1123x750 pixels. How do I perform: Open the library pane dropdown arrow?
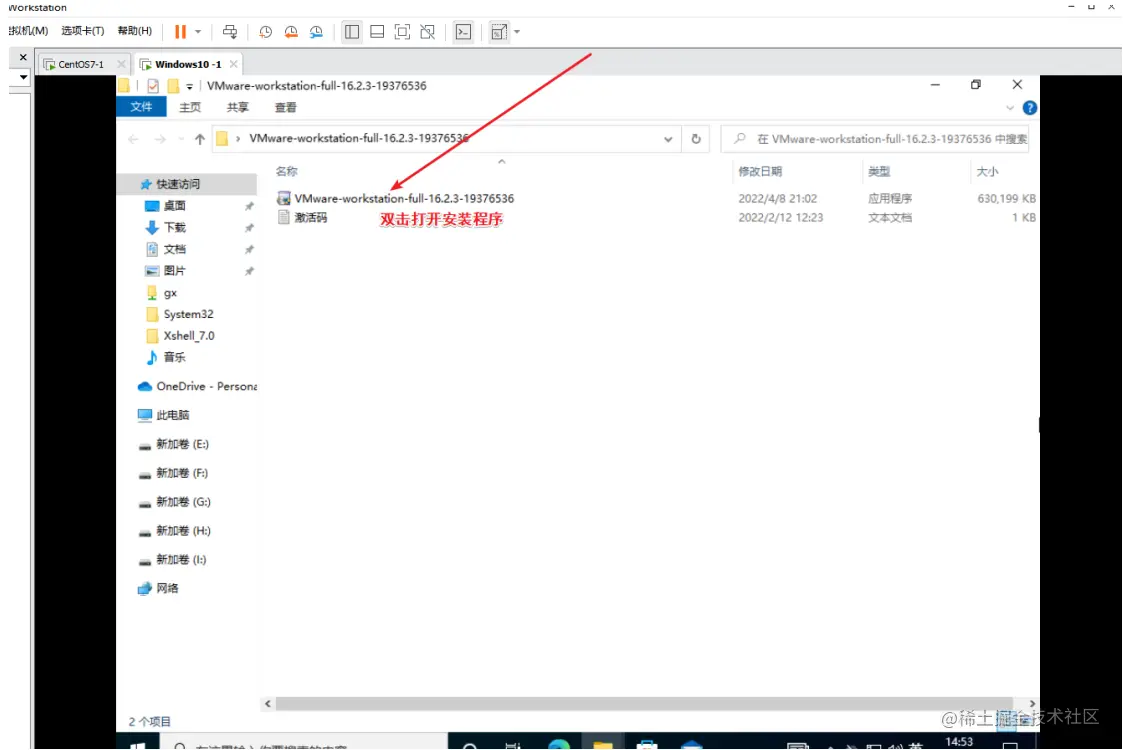pyautogui.click(x=24, y=77)
